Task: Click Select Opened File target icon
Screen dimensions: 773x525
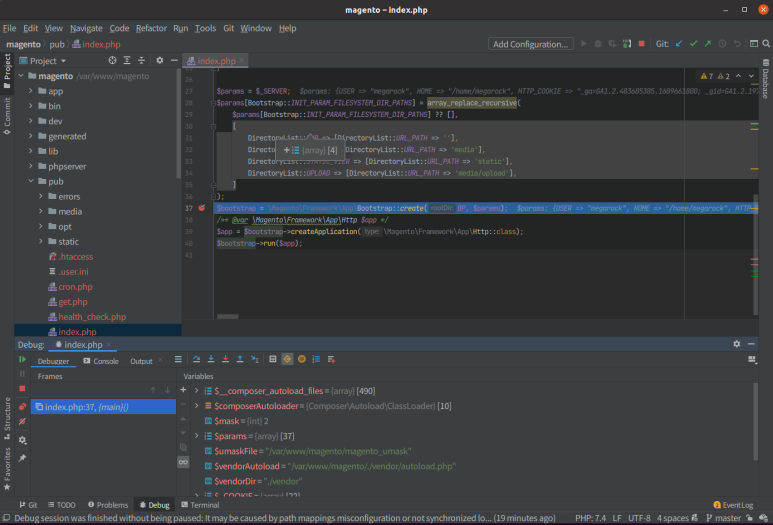Action: (112, 60)
